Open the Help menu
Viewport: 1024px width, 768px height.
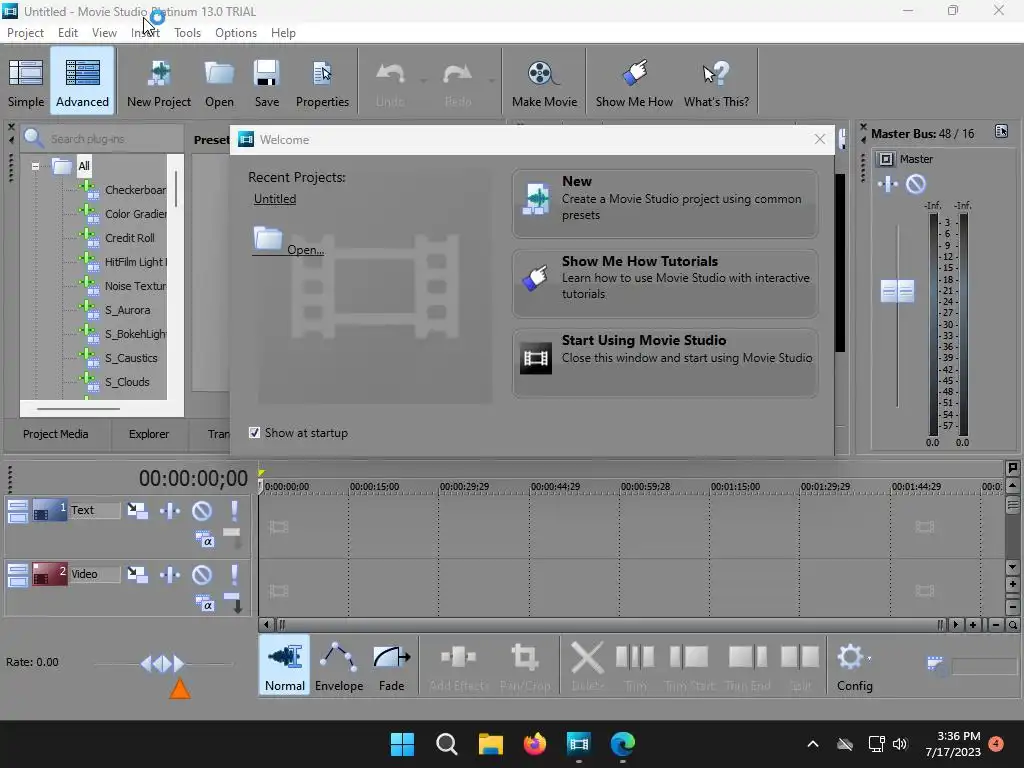click(283, 33)
